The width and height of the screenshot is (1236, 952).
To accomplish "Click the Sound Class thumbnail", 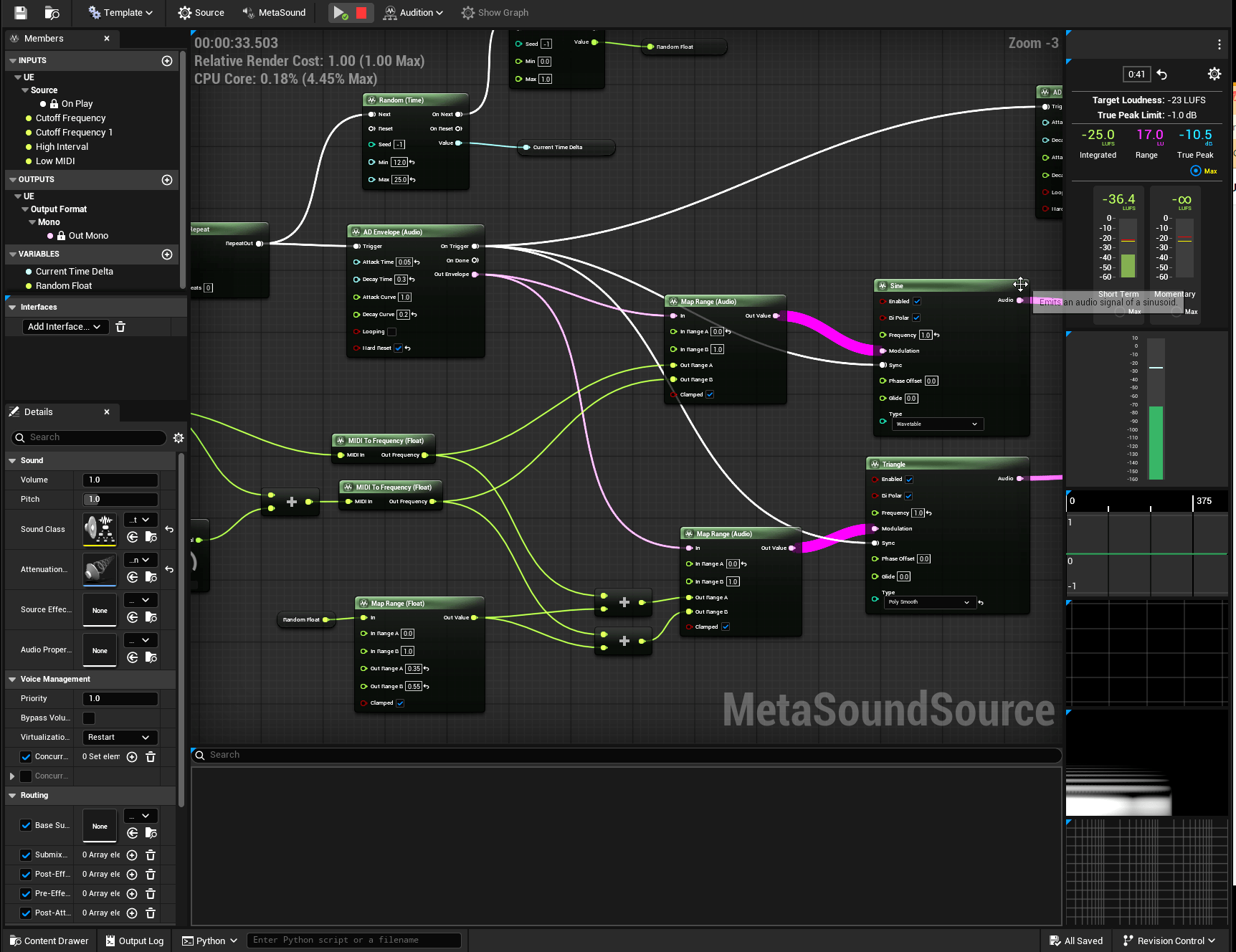I will pos(100,530).
